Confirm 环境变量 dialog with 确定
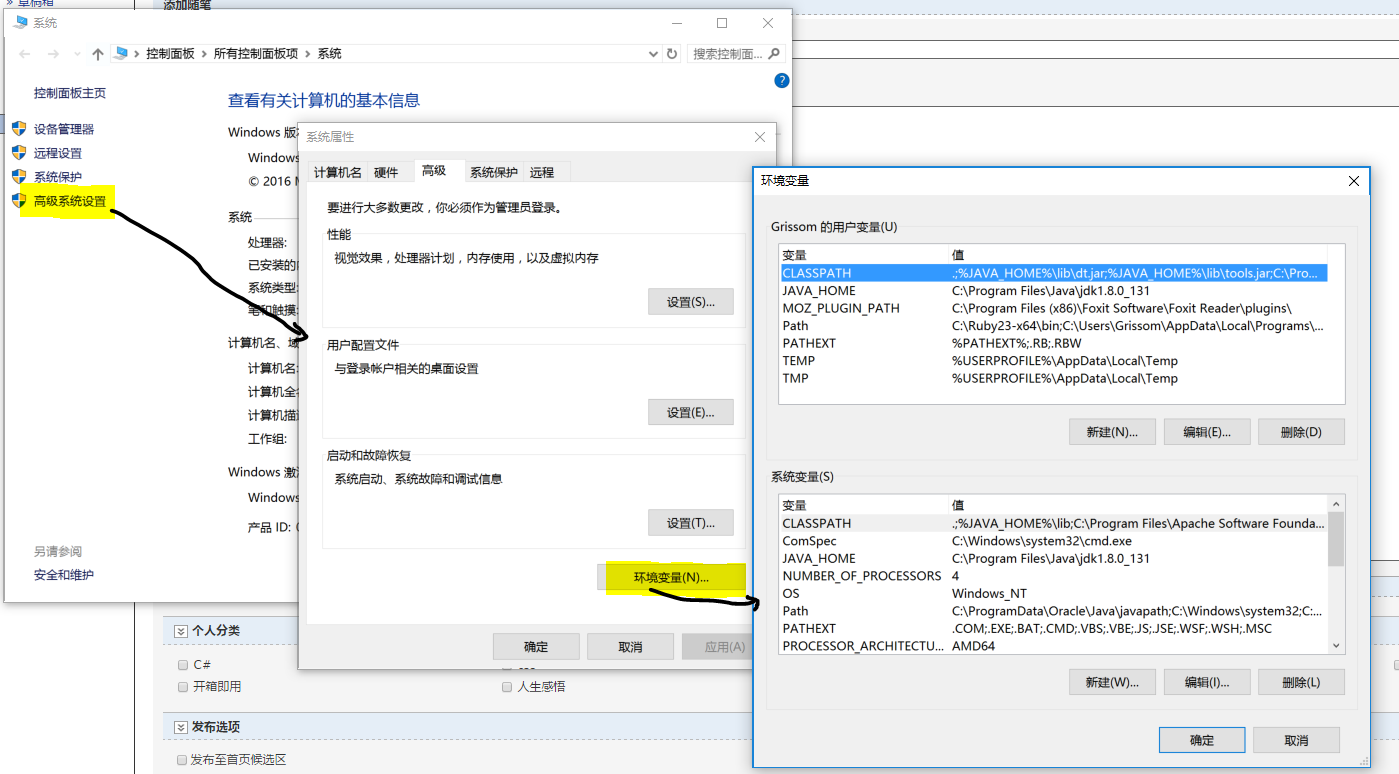Image resolution: width=1399 pixels, height=774 pixels. tap(1202, 740)
